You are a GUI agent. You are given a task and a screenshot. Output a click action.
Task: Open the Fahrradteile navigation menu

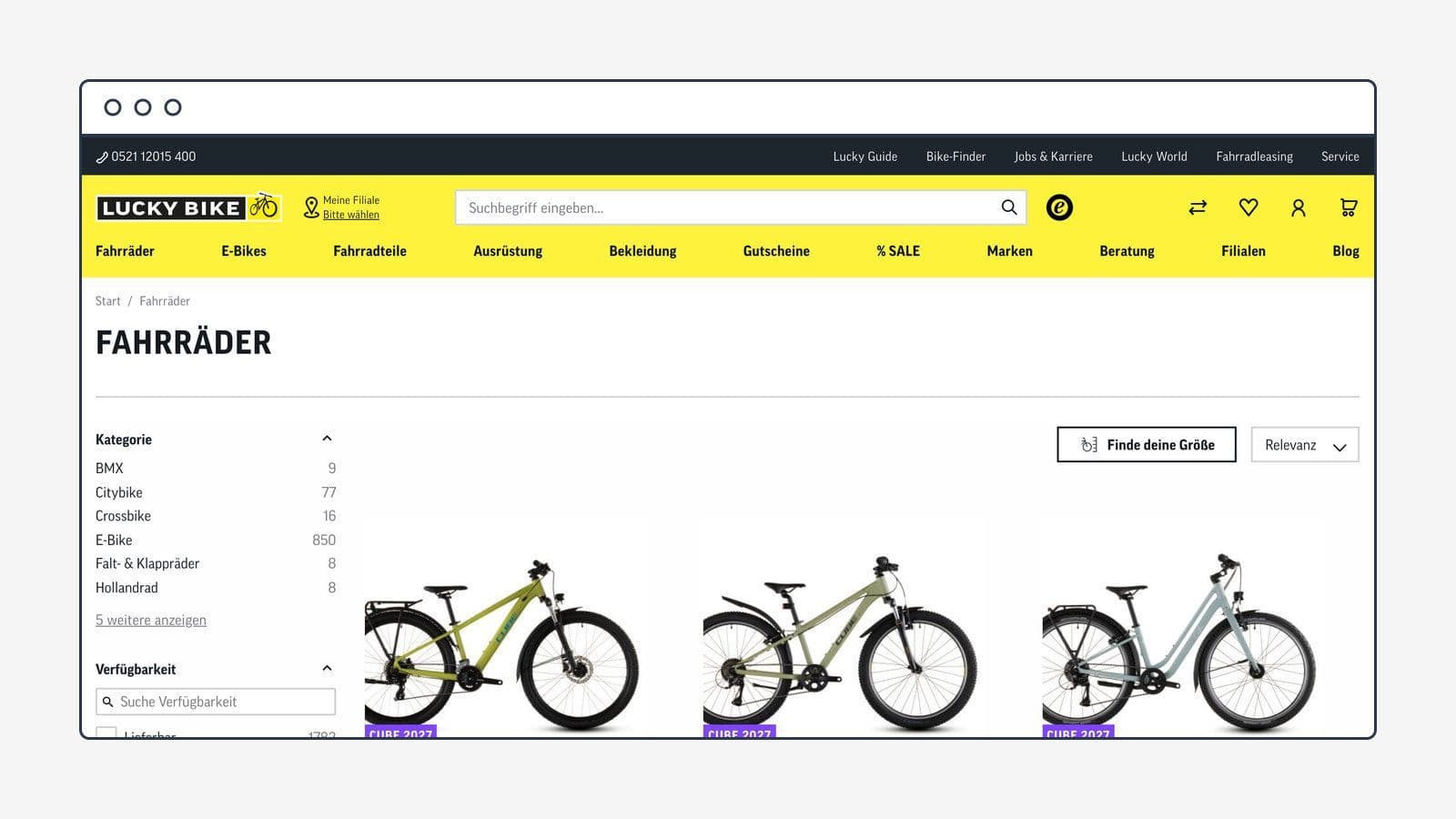tap(369, 251)
